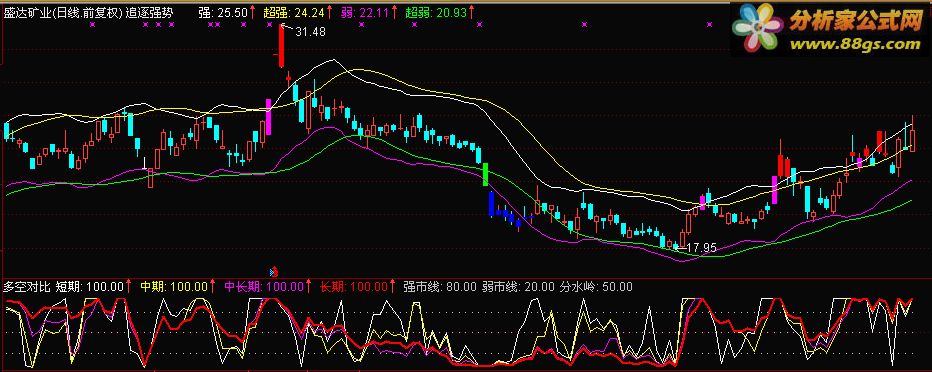The height and width of the screenshot is (372, 932).
Task: Click the up arrow after 中期: 100.00
Action: point(213,286)
